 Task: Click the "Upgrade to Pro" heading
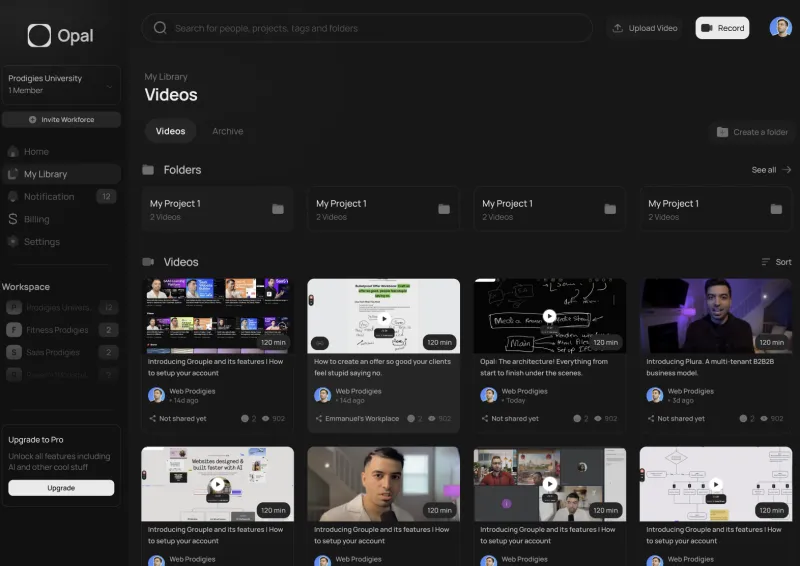click(36, 440)
